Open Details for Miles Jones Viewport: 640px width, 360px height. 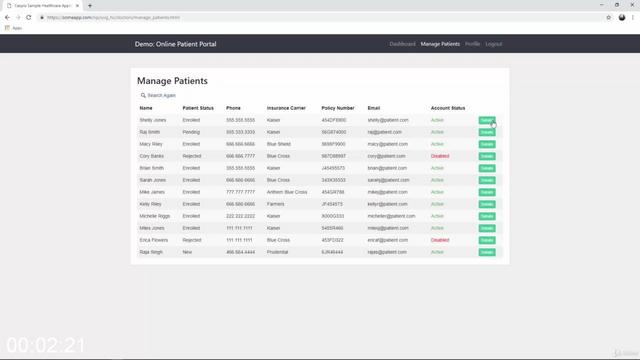[x=487, y=228]
